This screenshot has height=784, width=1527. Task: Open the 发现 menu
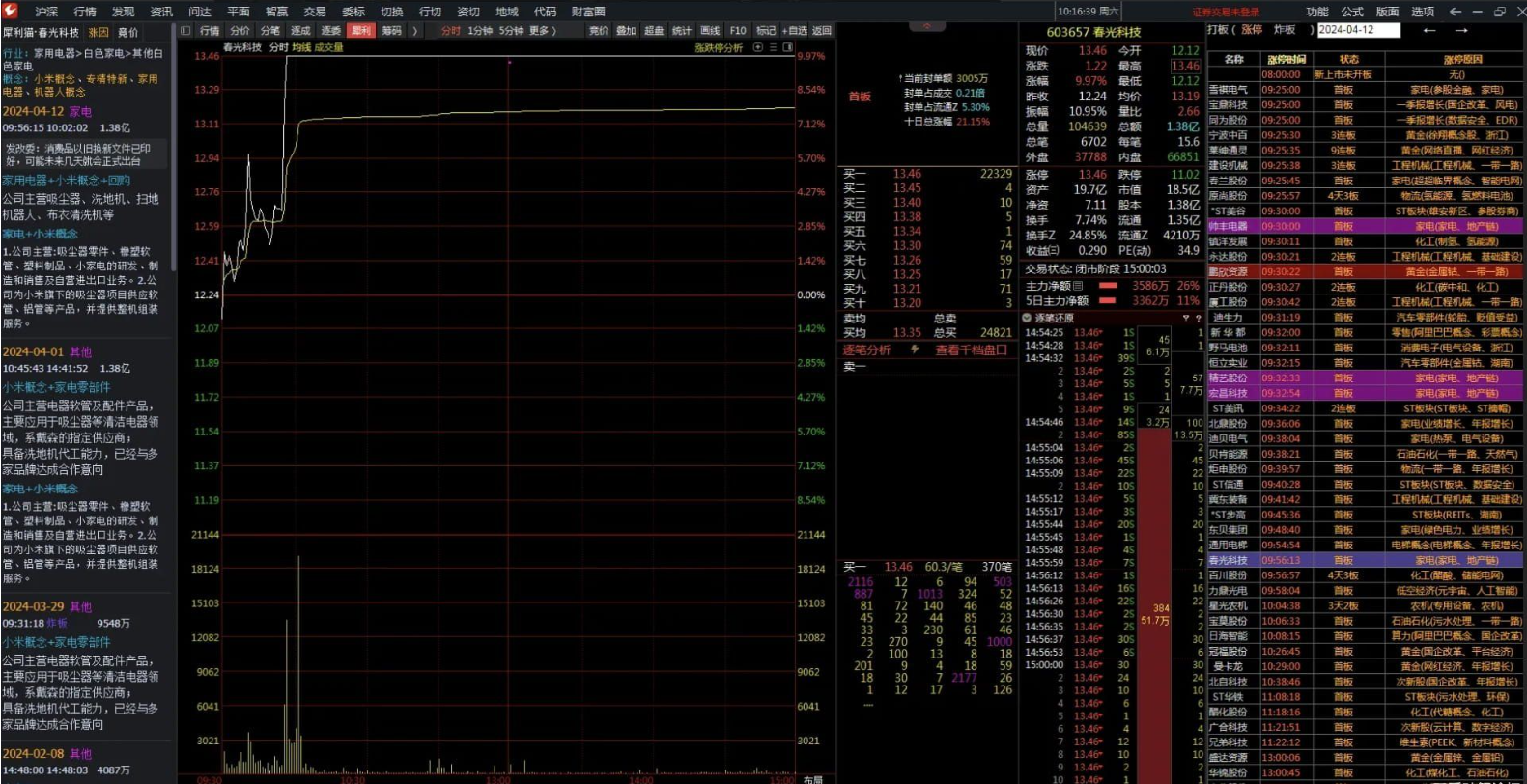click(123, 12)
